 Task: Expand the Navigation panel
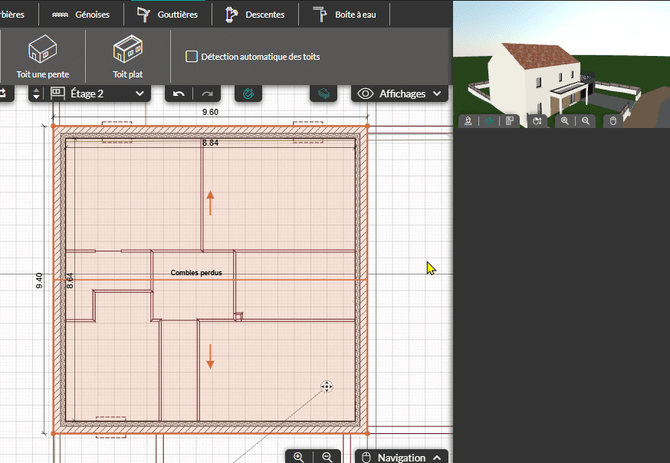(400, 457)
